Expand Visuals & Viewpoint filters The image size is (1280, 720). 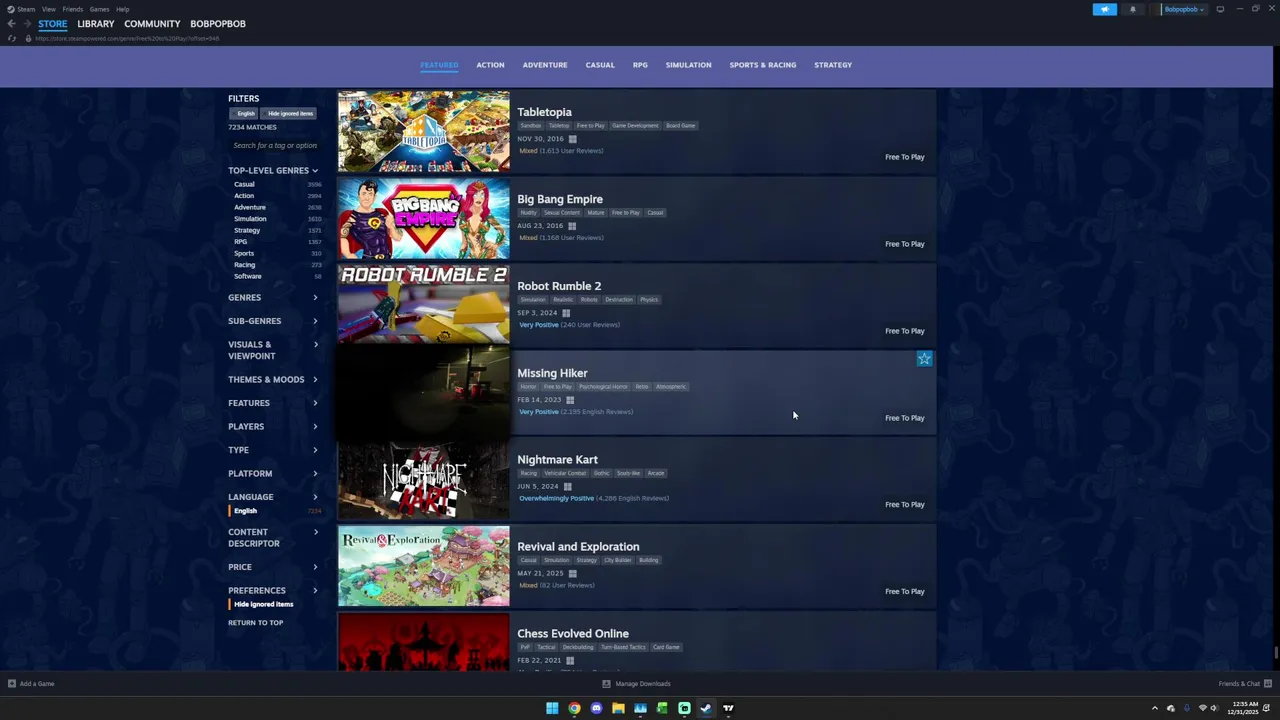pos(273,350)
